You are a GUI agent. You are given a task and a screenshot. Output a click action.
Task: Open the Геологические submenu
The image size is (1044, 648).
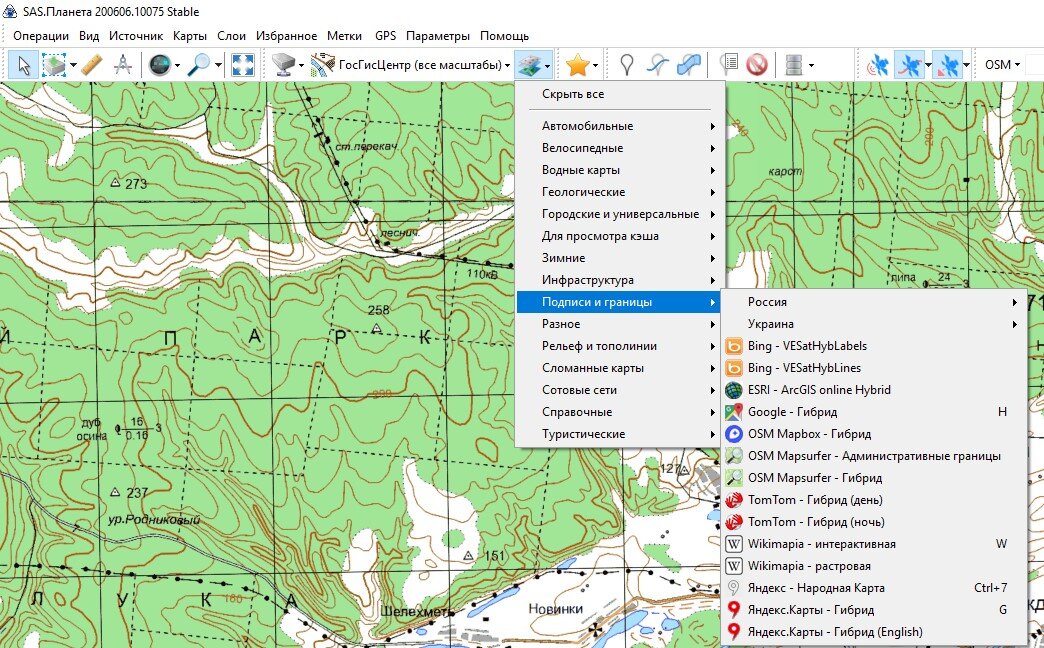point(619,192)
